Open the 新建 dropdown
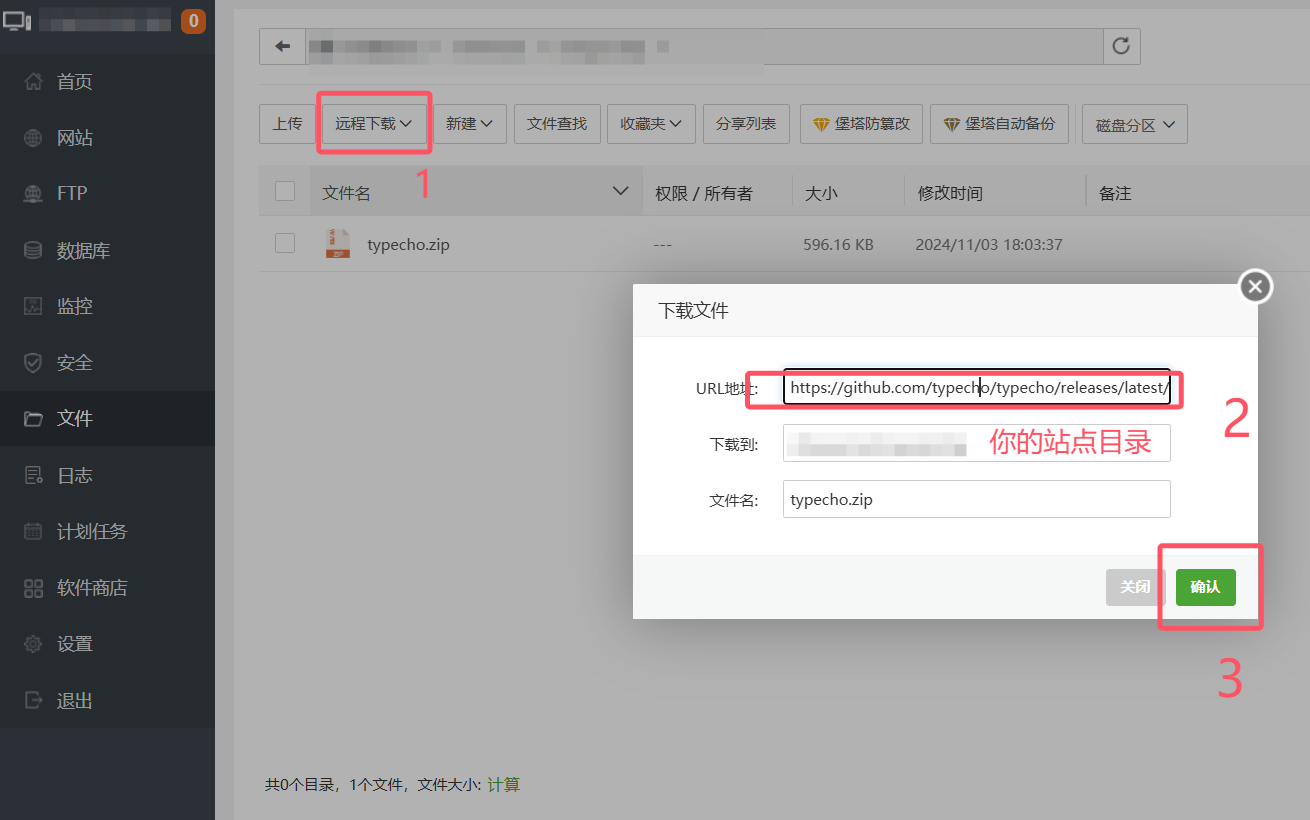This screenshot has width=1310, height=820. pos(470,124)
